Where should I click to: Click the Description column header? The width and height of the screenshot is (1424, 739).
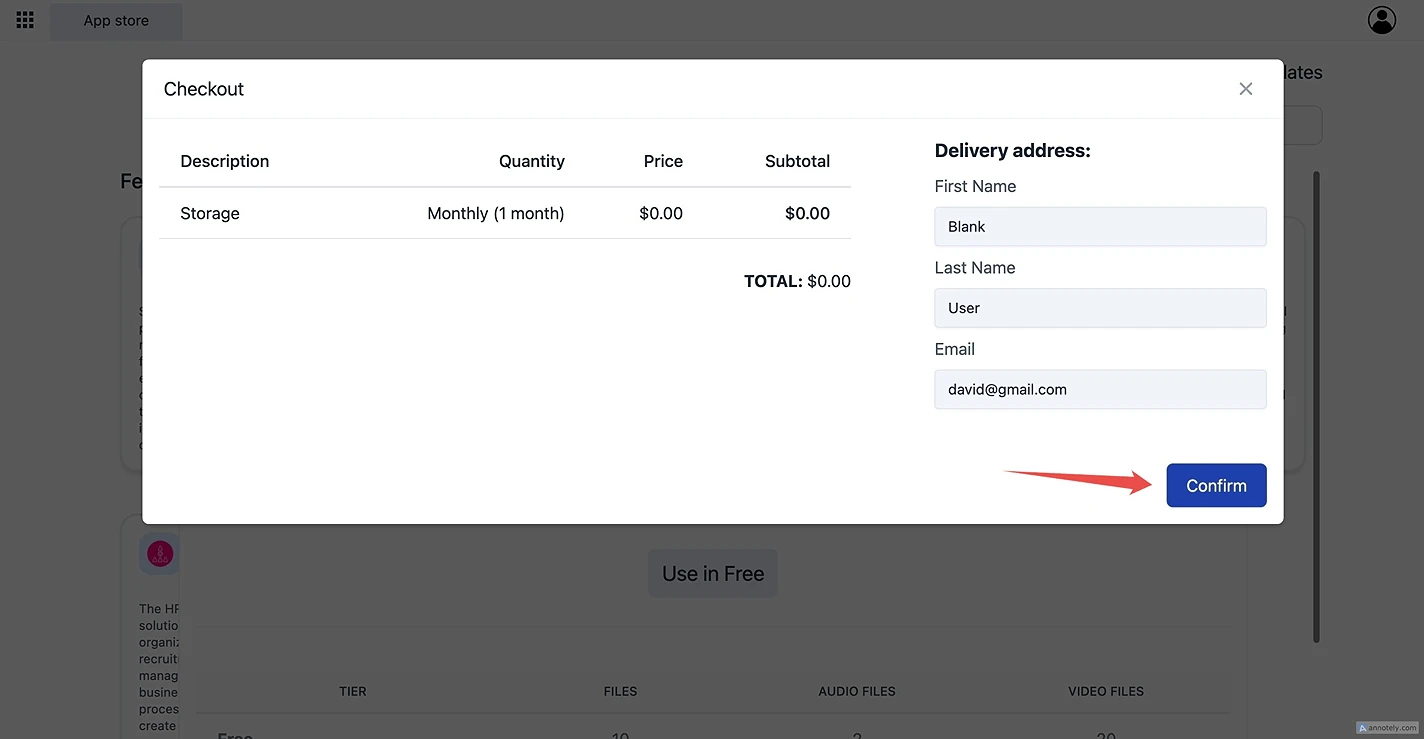tap(224, 161)
